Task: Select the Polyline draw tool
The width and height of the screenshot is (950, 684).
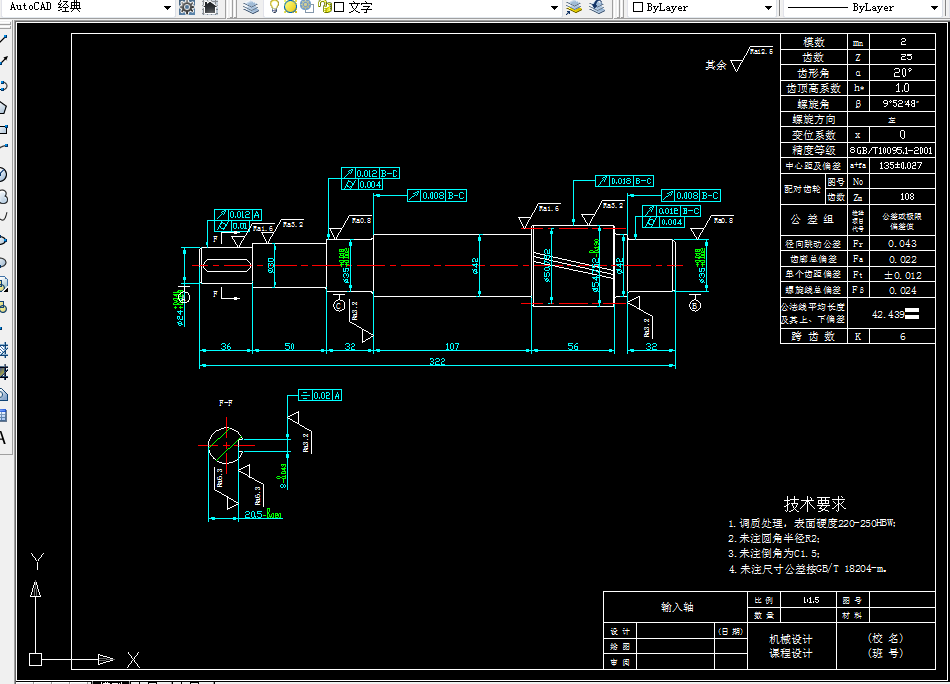Action: pos(3,85)
